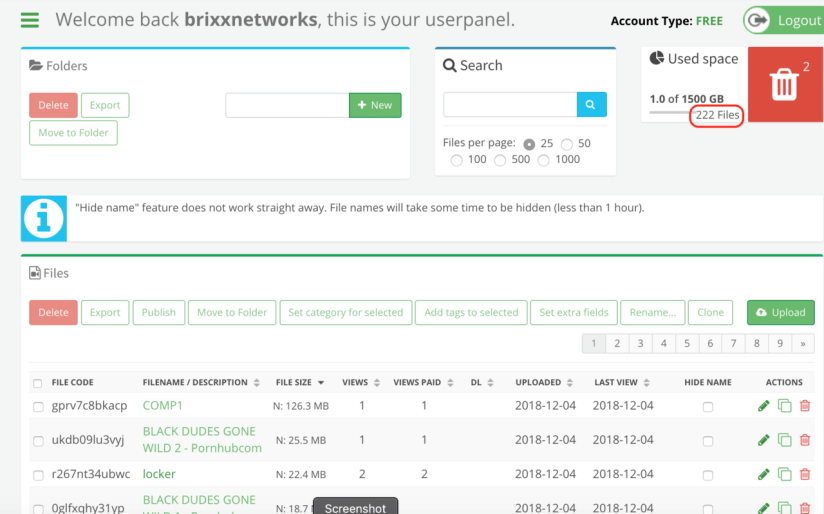Click the Rename... button
This screenshot has width=824, height=514.
[653, 312]
